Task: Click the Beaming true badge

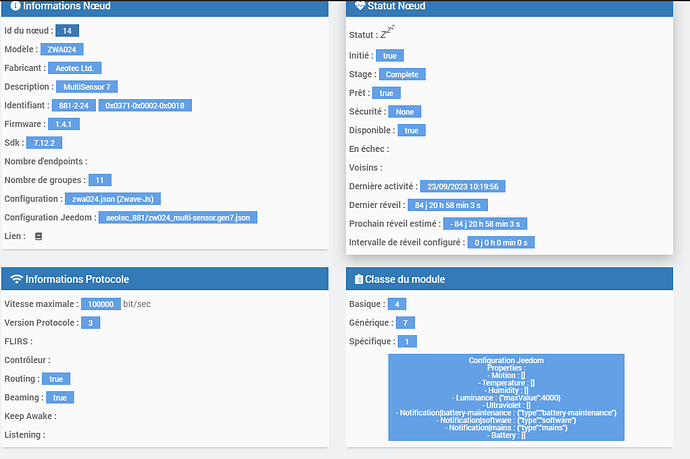Action: 60,397
